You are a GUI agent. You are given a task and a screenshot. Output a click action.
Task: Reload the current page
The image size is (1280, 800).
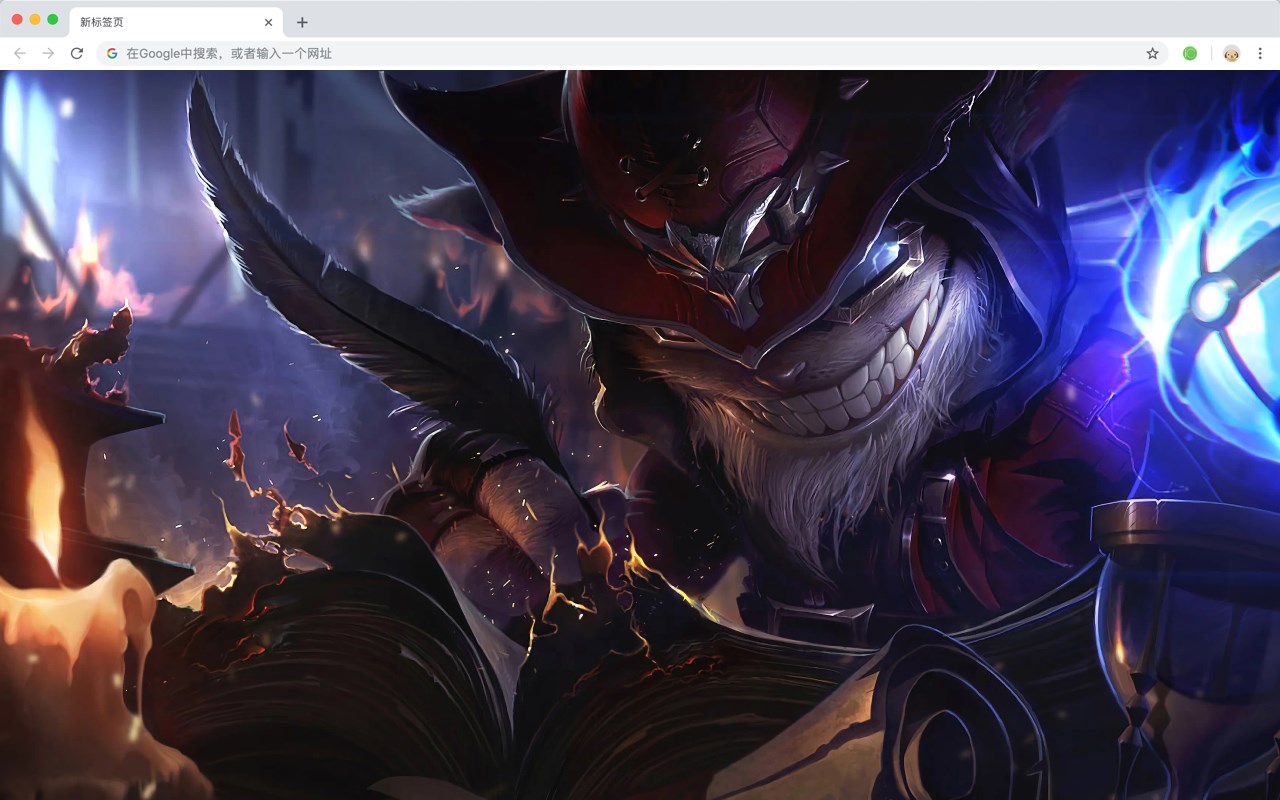pyautogui.click(x=77, y=53)
